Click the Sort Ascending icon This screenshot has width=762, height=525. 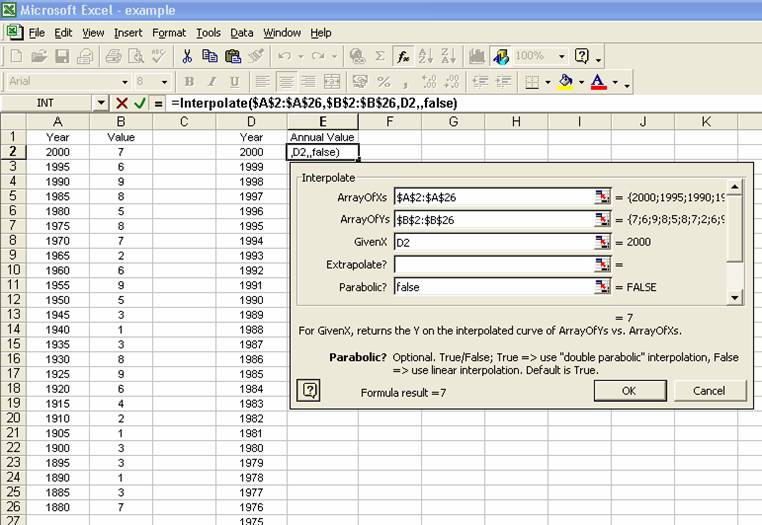tap(423, 57)
